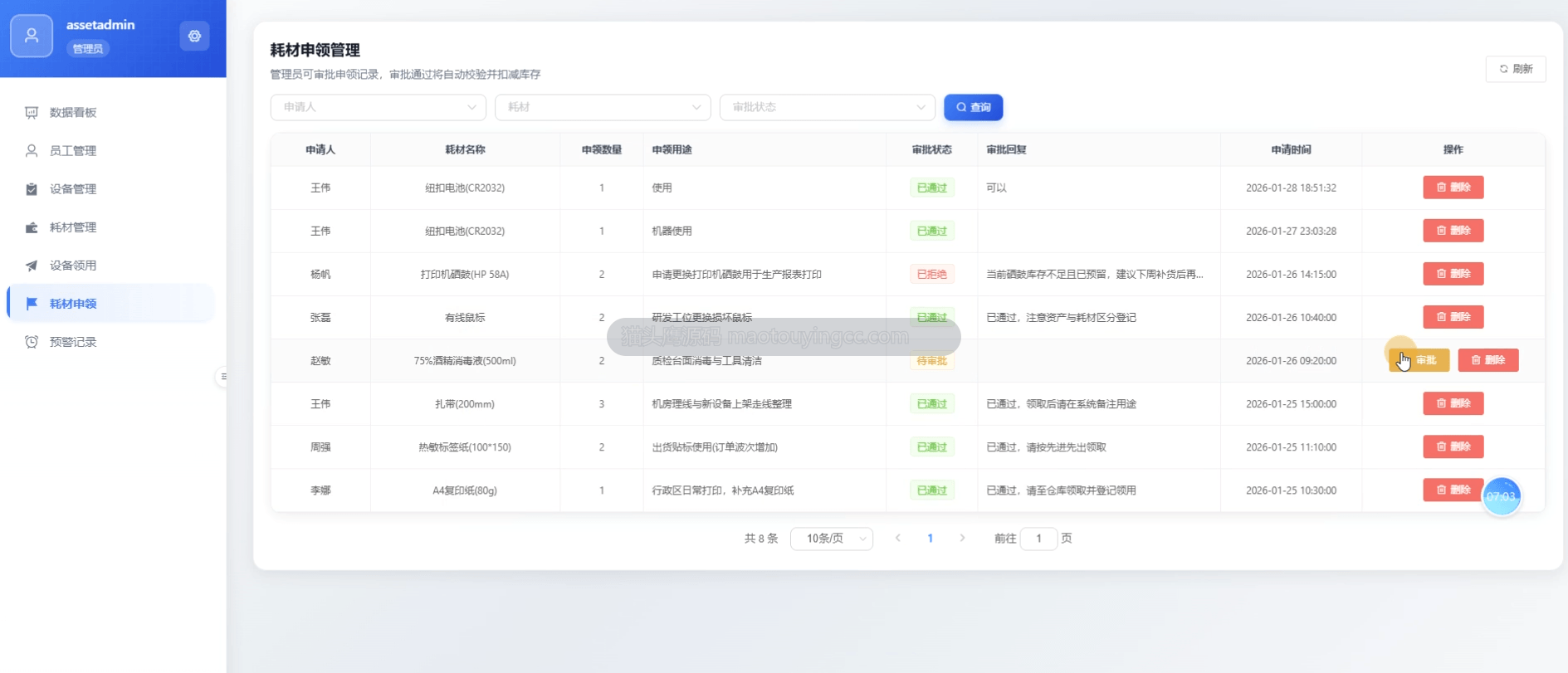Screen dimensions: 1568x673
Task: Click the 员工管理 person icon
Action: 32,150
